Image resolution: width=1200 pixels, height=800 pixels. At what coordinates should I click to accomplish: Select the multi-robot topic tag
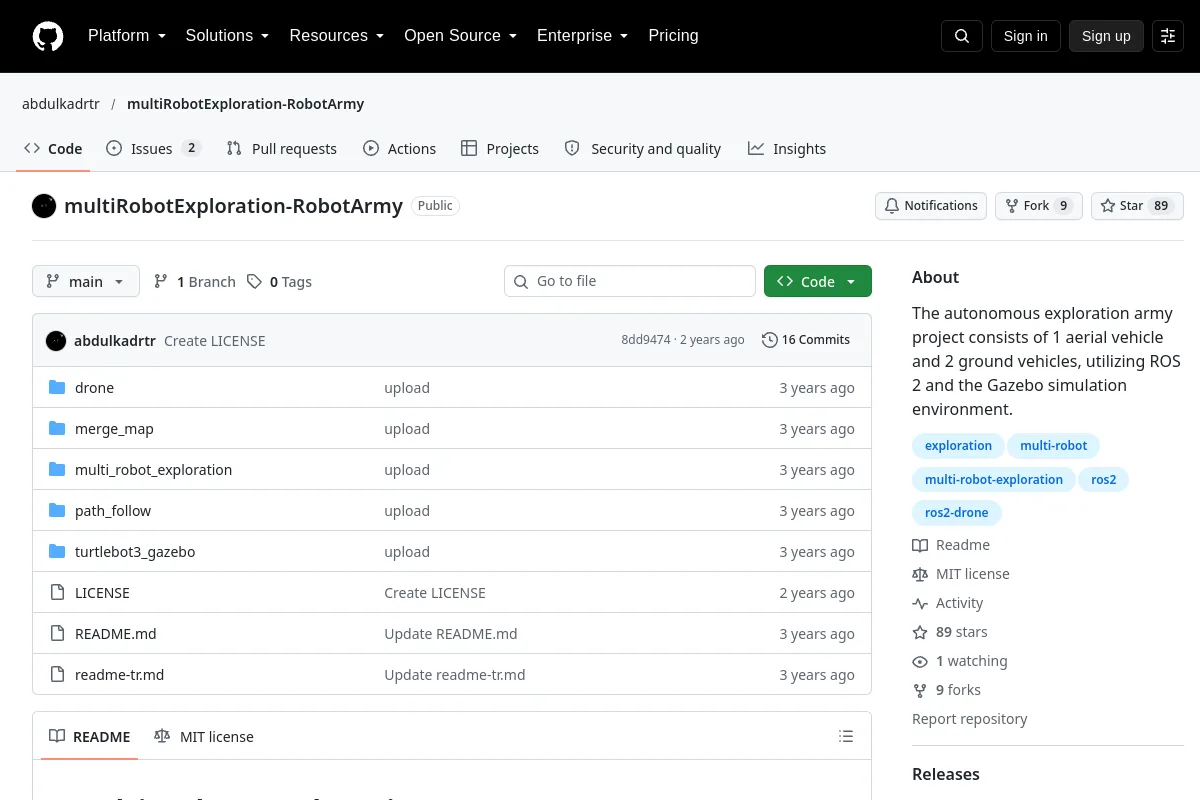(1054, 446)
